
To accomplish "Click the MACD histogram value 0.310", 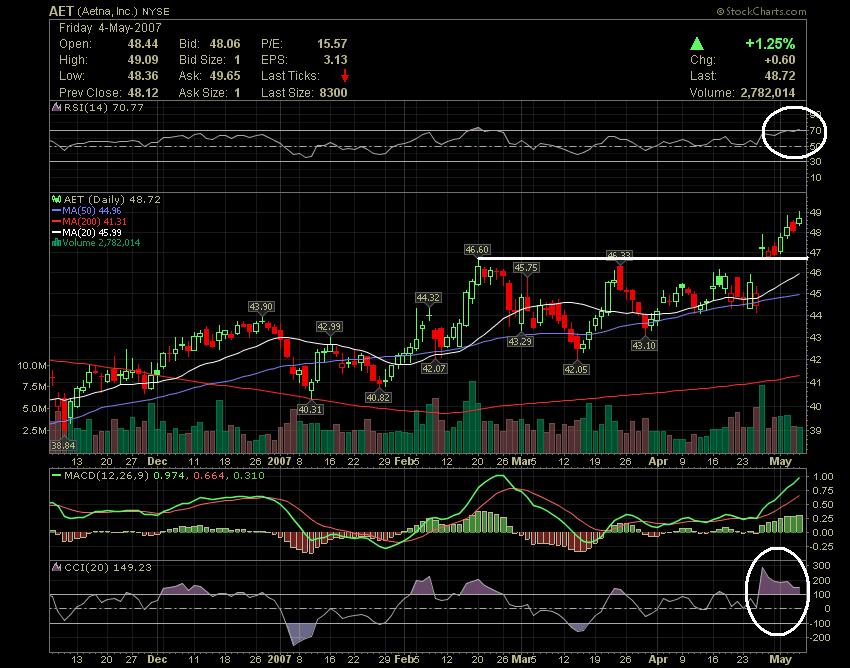I will coord(249,476).
